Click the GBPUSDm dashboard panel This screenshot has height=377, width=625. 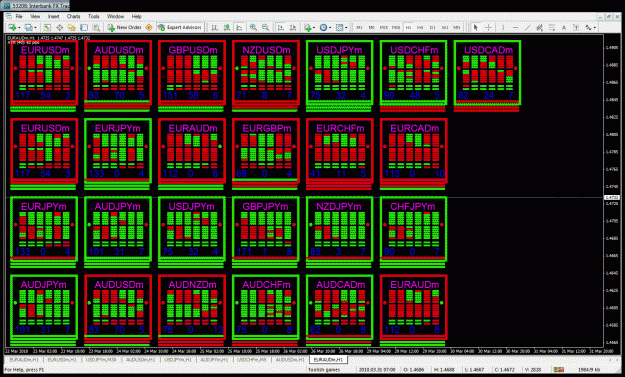(x=192, y=72)
